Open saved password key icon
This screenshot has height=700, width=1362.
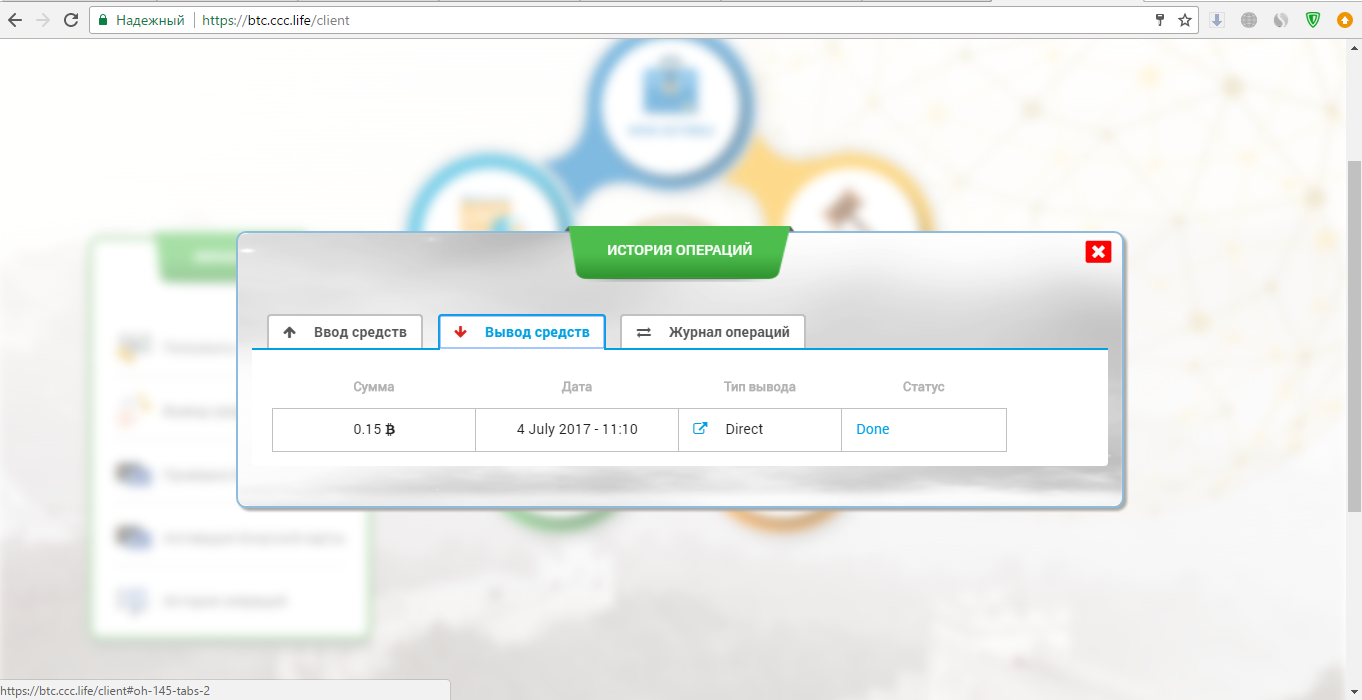1160,20
